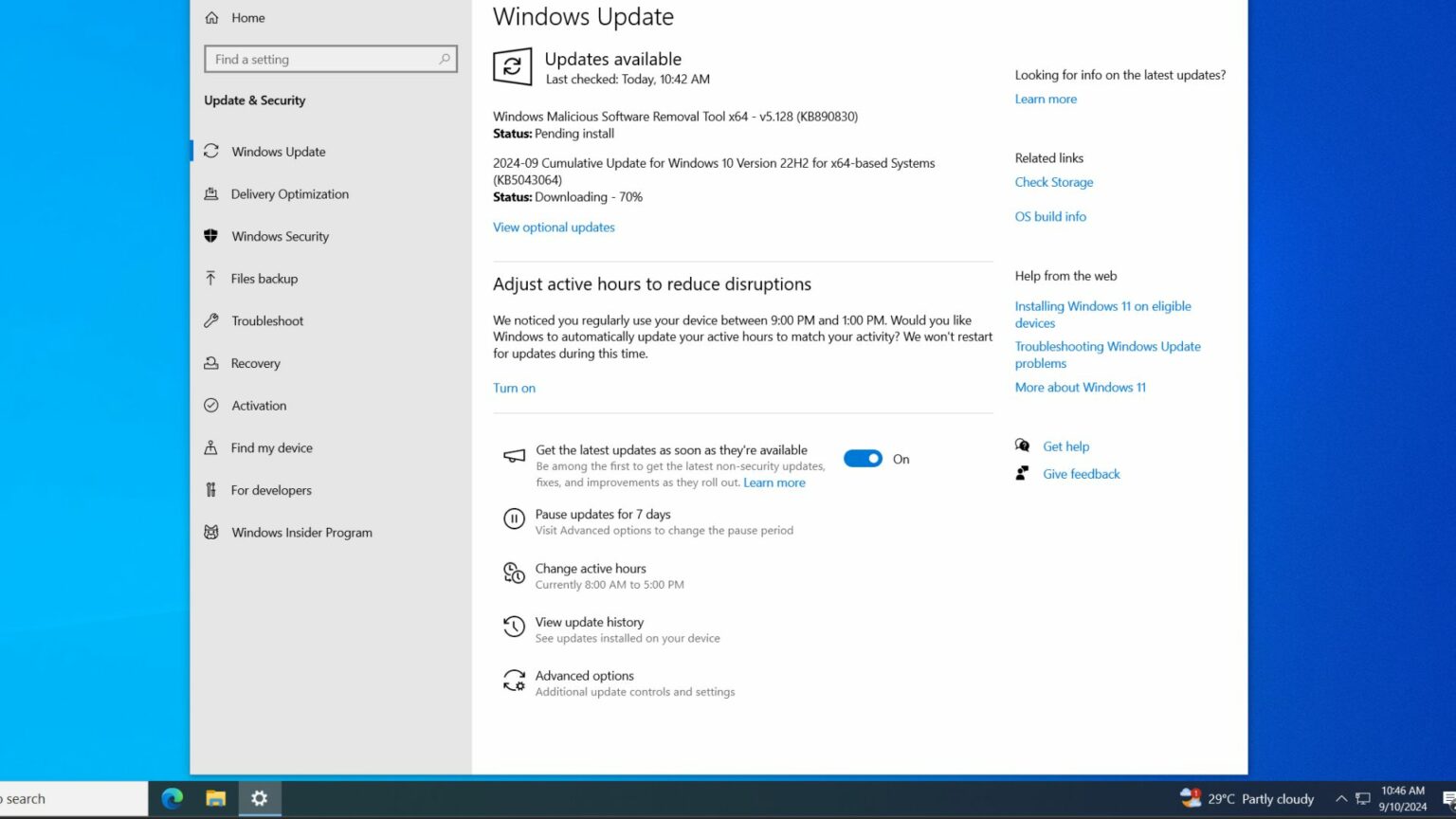The height and width of the screenshot is (819, 1456).
Task: Click the Give feedback person icon
Action: [x=1023, y=473]
